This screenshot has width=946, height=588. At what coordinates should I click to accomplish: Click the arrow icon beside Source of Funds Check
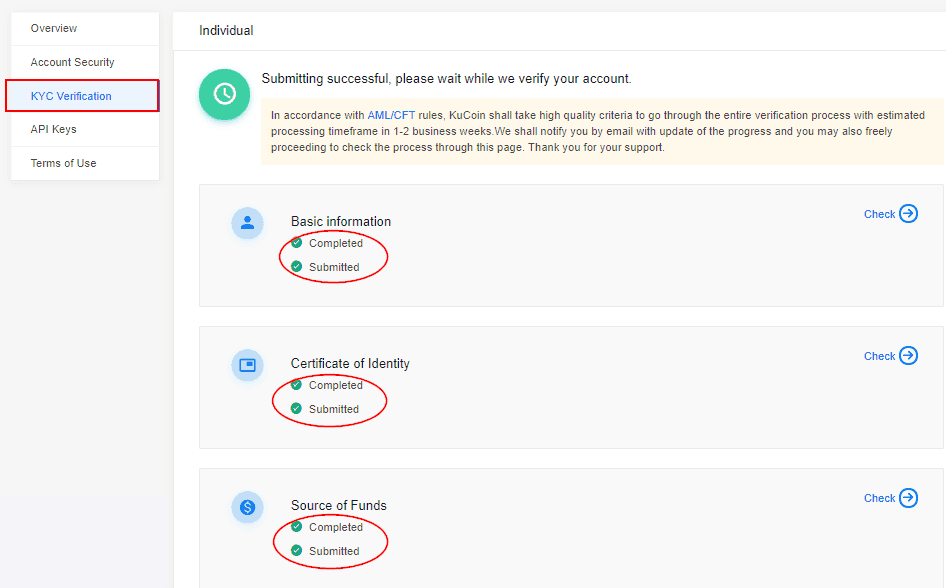[x=908, y=497]
